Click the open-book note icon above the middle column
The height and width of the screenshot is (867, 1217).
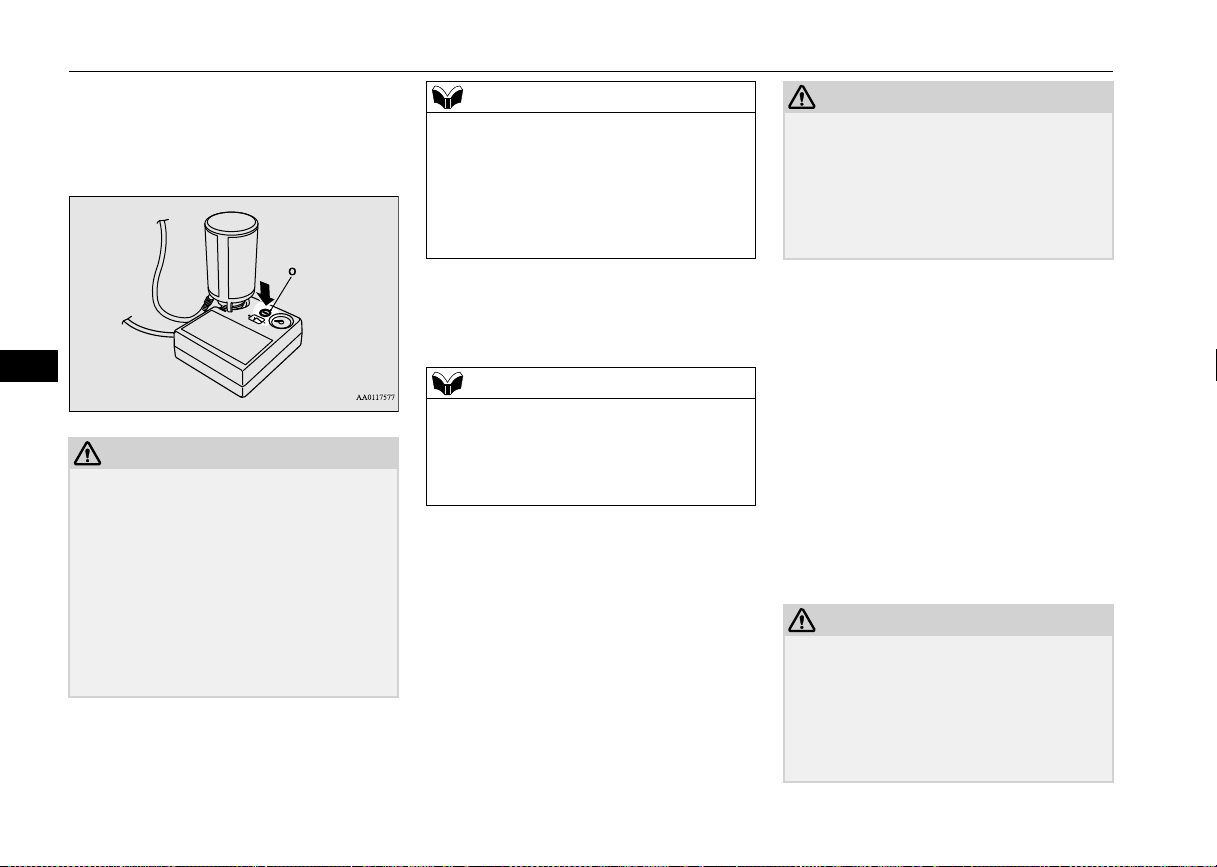point(446,97)
